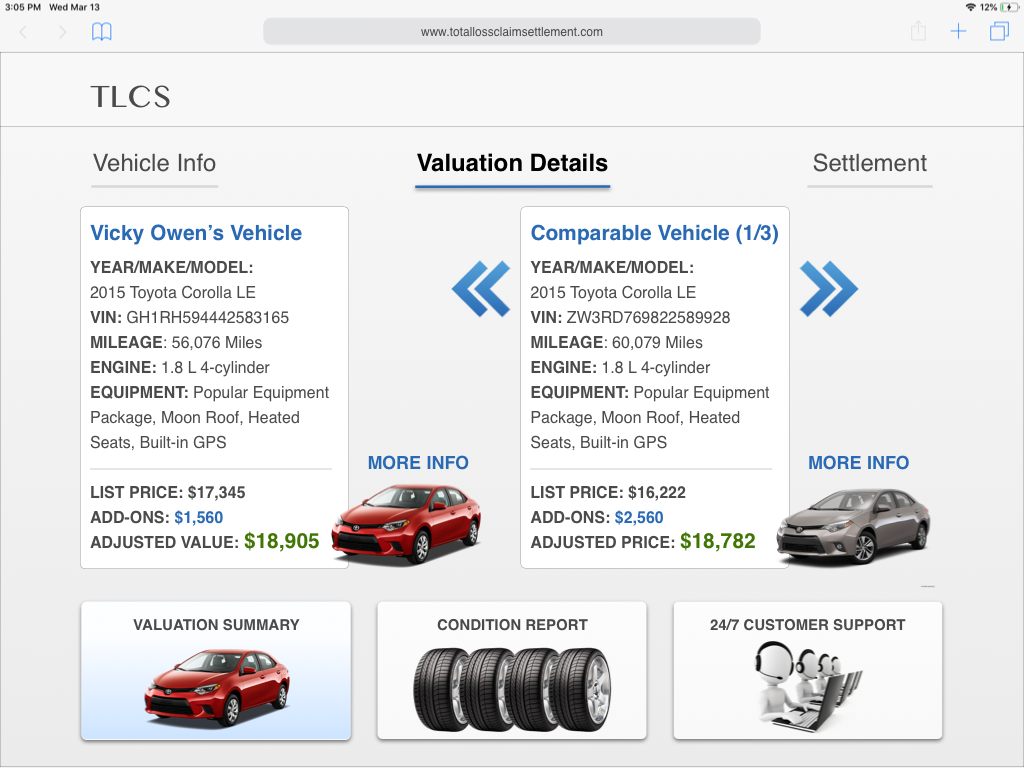
Task: Check the battery status icon
Action: point(1009,7)
